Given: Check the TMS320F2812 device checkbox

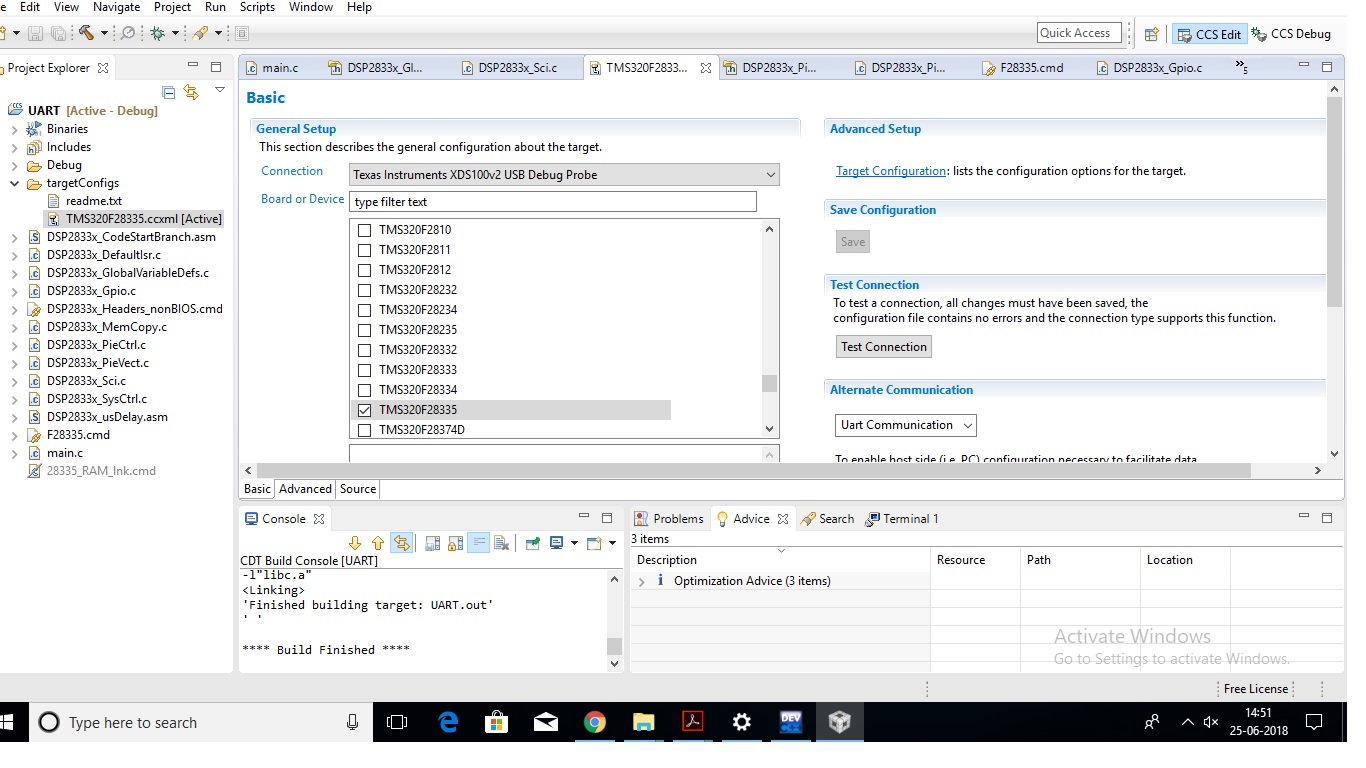Looking at the screenshot, I should point(364,270).
